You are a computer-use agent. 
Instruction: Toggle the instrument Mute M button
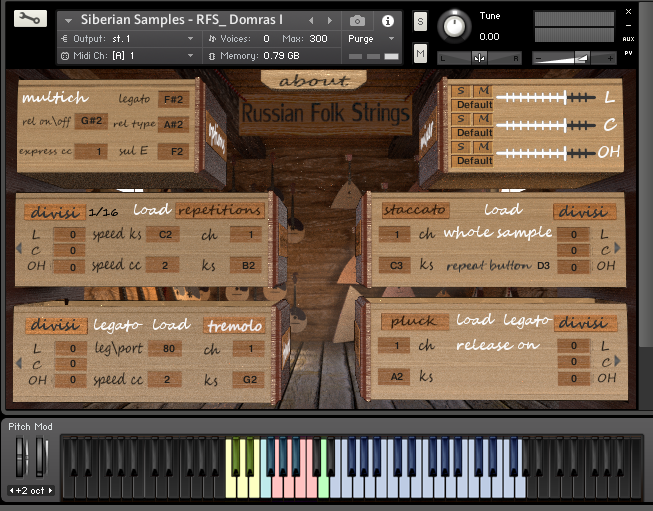pos(420,53)
